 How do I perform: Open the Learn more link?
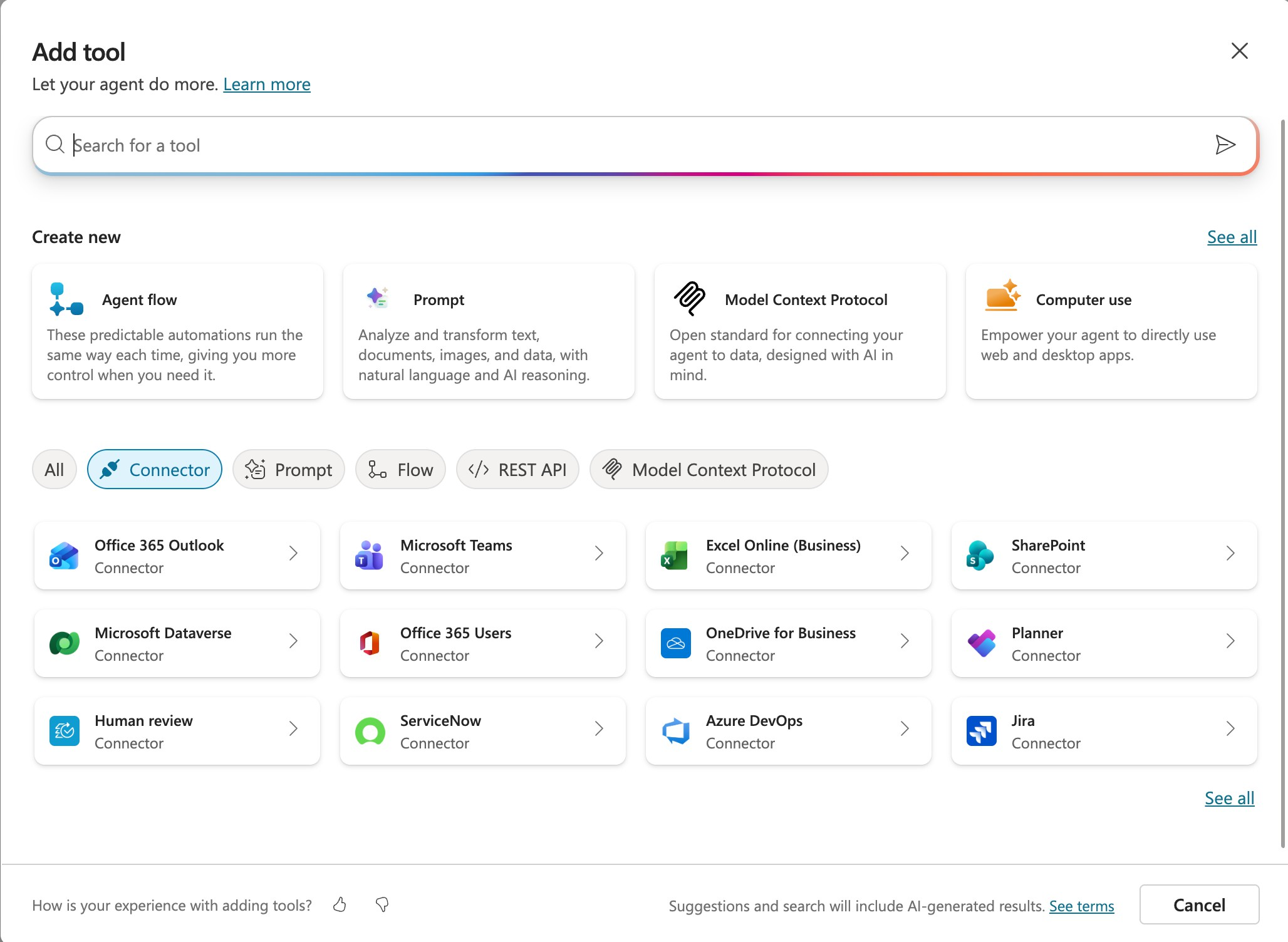(267, 84)
